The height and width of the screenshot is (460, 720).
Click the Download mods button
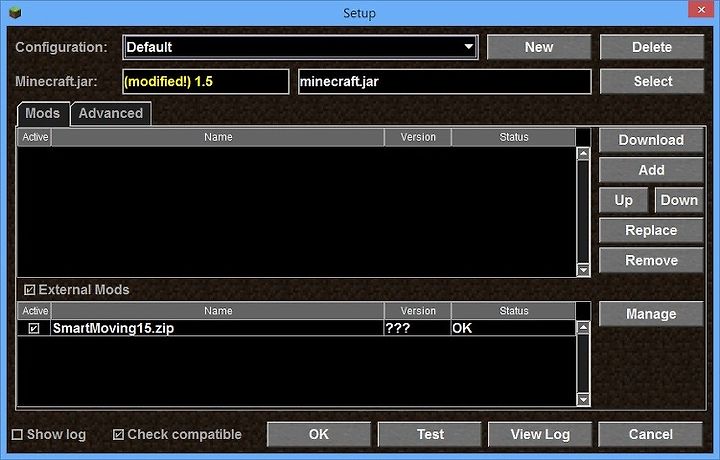click(x=651, y=140)
